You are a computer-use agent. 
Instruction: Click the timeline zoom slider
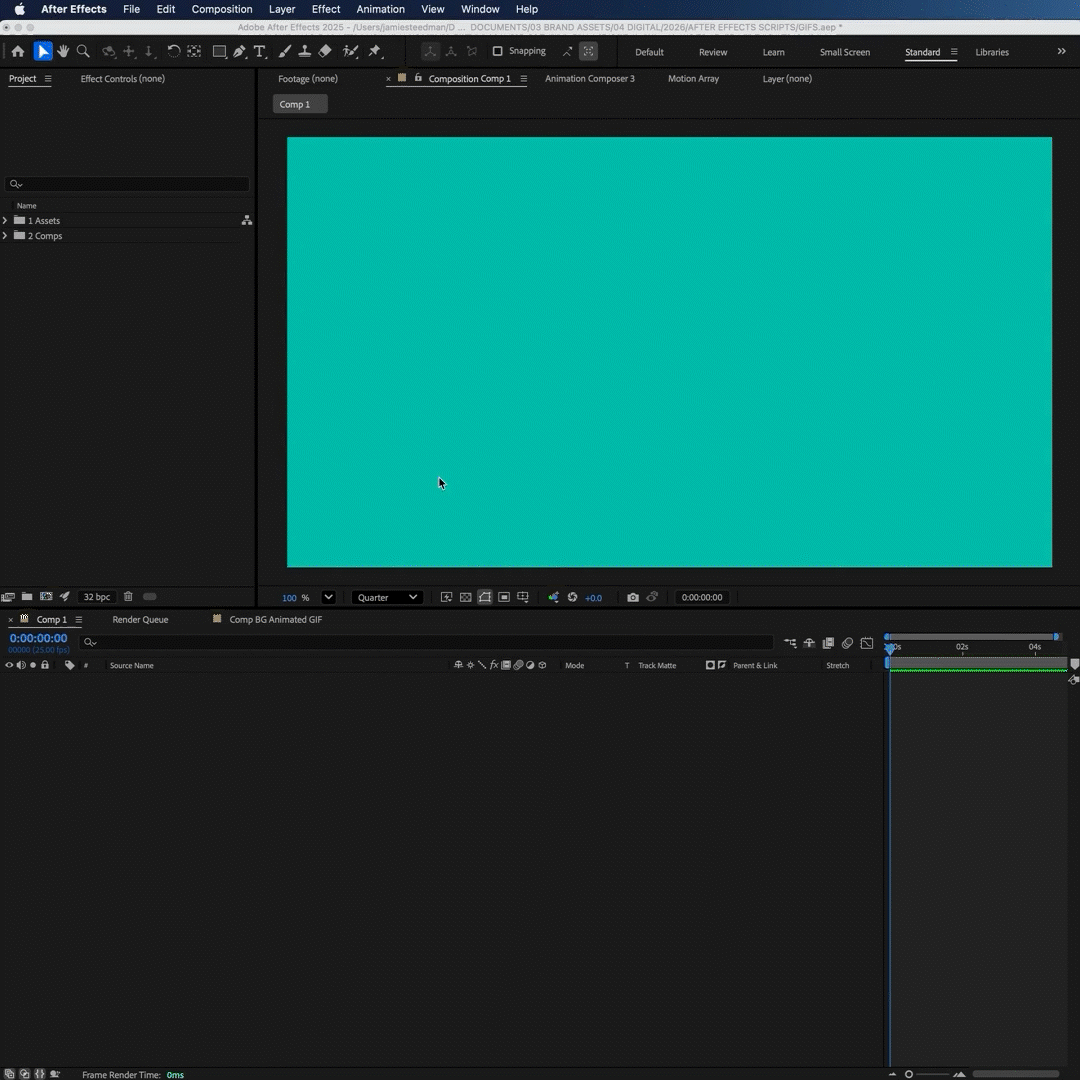[909, 1074]
